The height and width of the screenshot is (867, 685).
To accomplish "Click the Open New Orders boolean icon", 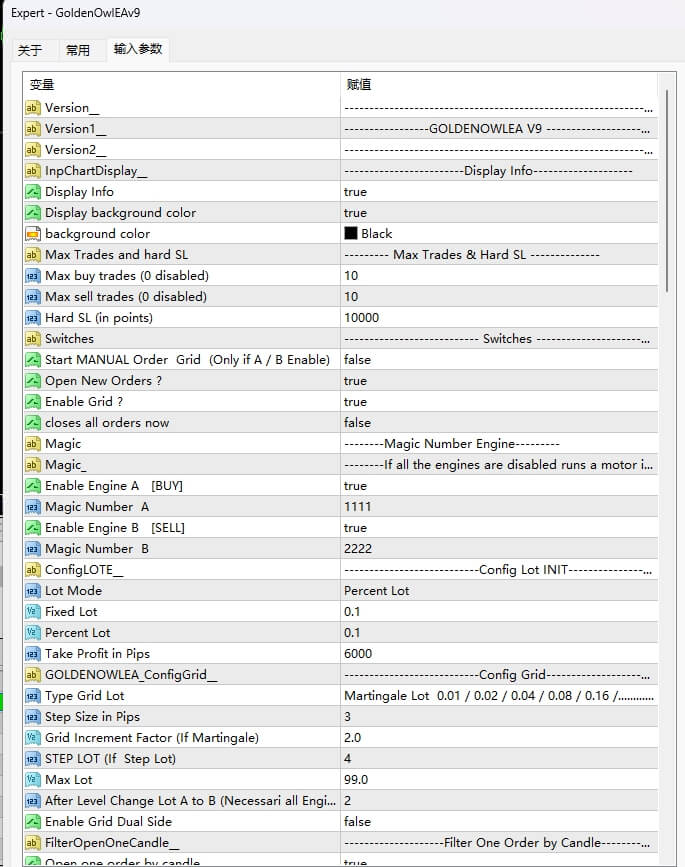I will (33, 381).
